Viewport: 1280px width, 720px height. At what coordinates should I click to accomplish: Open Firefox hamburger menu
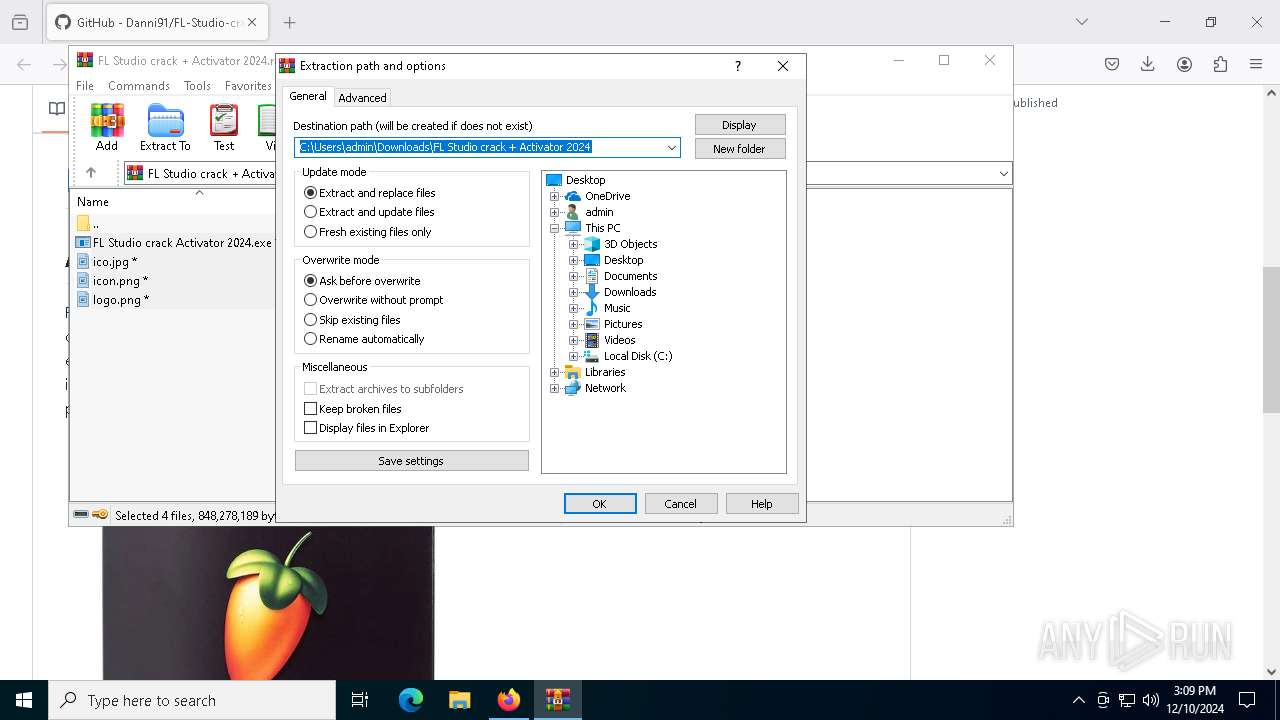1256,64
